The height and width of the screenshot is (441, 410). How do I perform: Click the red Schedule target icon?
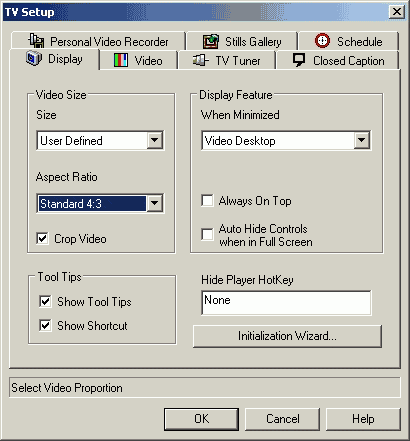(x=322, y=41)
